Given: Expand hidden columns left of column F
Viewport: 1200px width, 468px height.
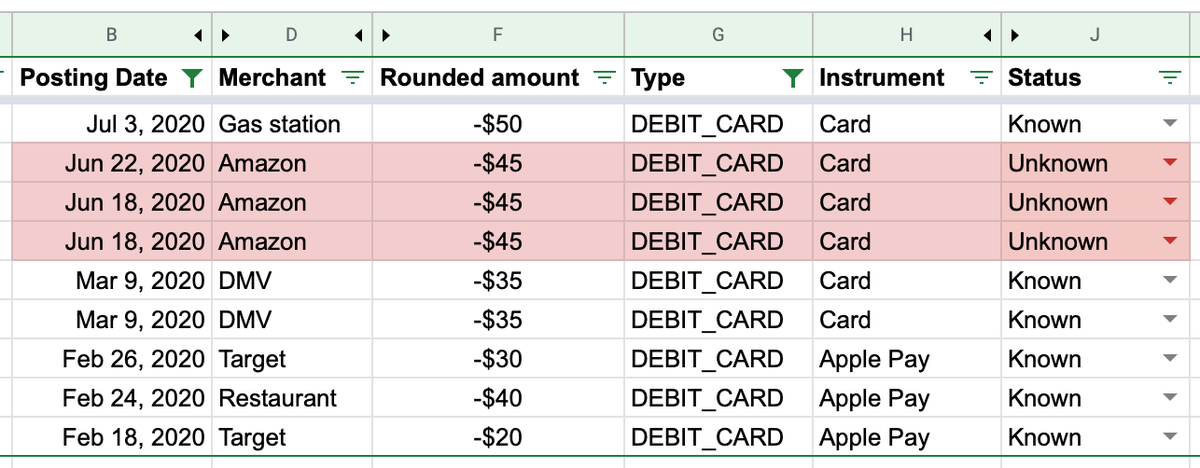Looking at the screenshot, I should click(384, 36).
